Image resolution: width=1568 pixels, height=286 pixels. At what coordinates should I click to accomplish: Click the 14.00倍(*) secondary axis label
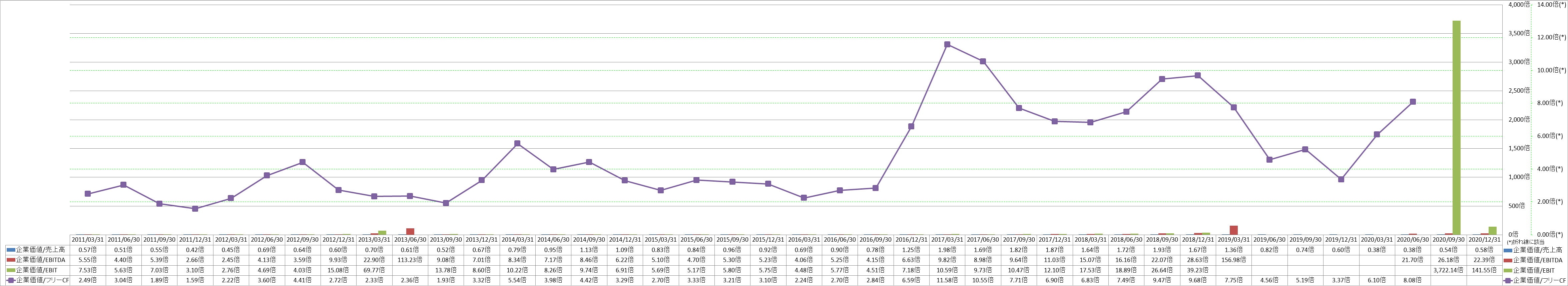(x=1552, y=4)
